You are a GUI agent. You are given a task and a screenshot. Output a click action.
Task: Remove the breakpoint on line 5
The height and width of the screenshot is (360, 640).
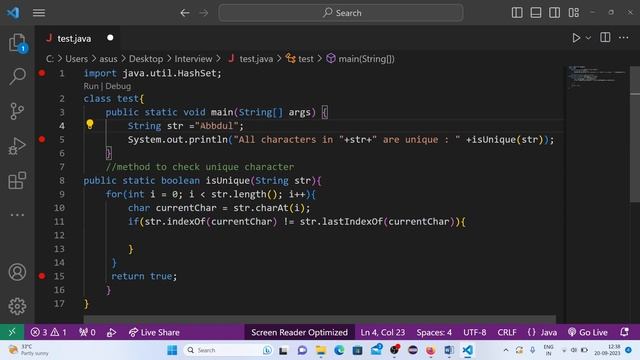tap(42, 139)
